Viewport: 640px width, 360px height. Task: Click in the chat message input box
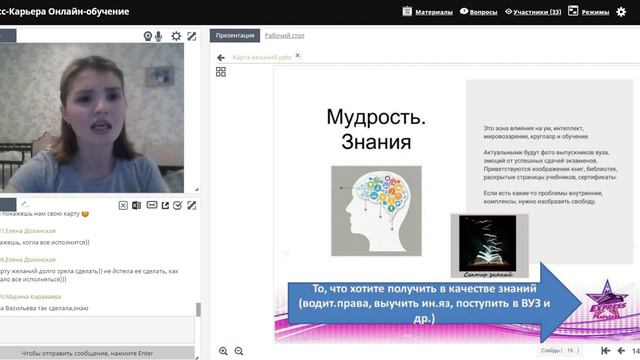[x=97, y=330]
